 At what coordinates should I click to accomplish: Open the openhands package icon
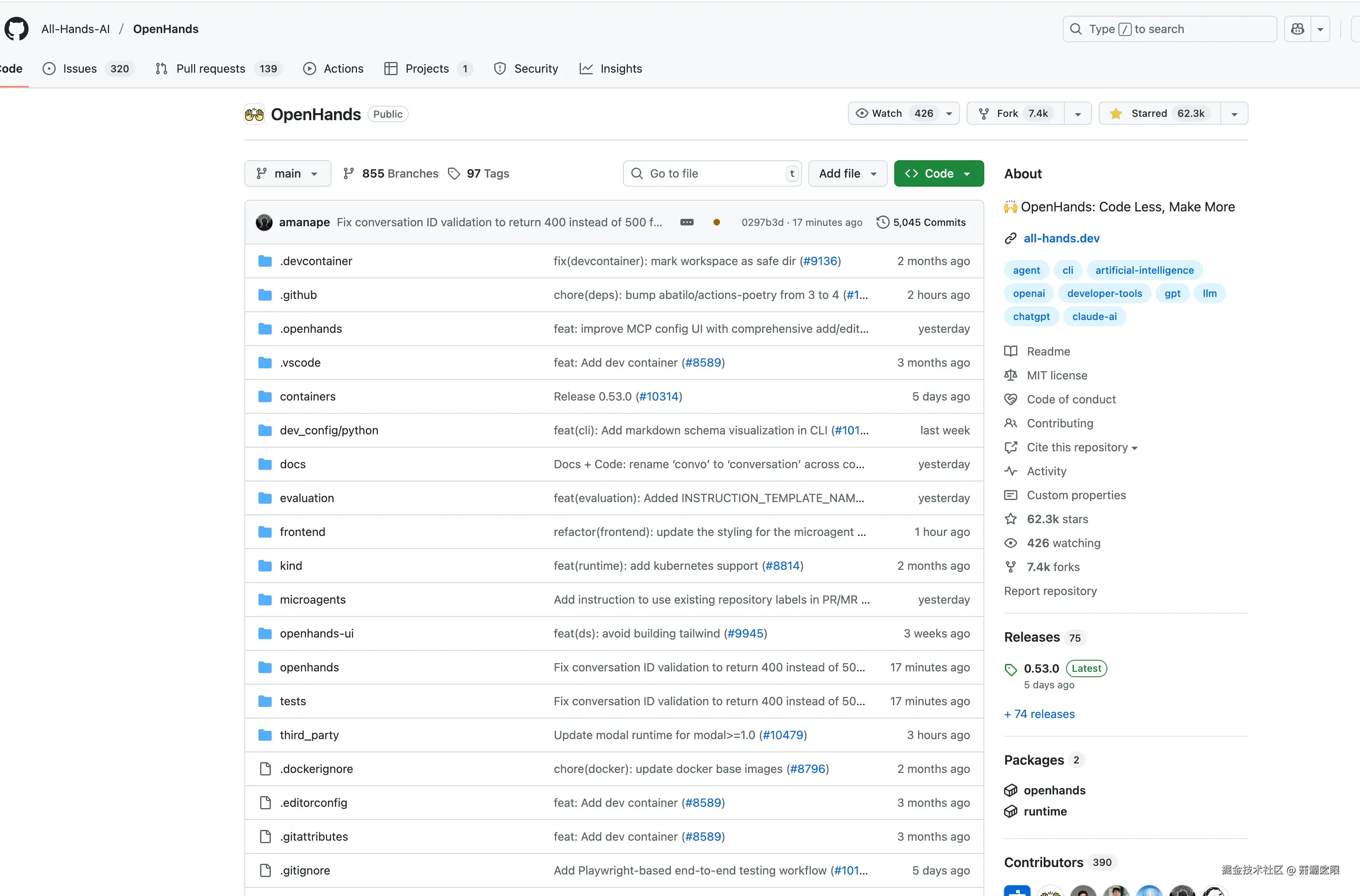point(1010,790)
